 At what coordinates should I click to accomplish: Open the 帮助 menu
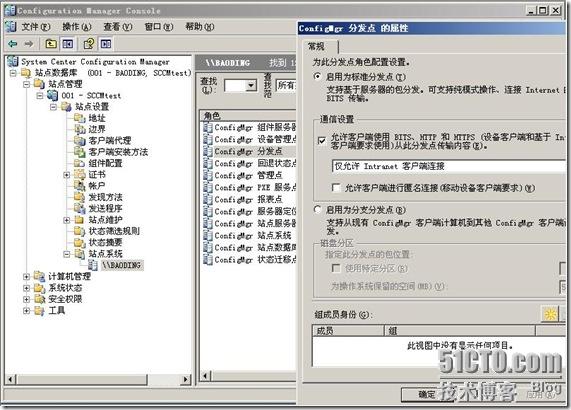pyautogui.click(x=200, y=27)
